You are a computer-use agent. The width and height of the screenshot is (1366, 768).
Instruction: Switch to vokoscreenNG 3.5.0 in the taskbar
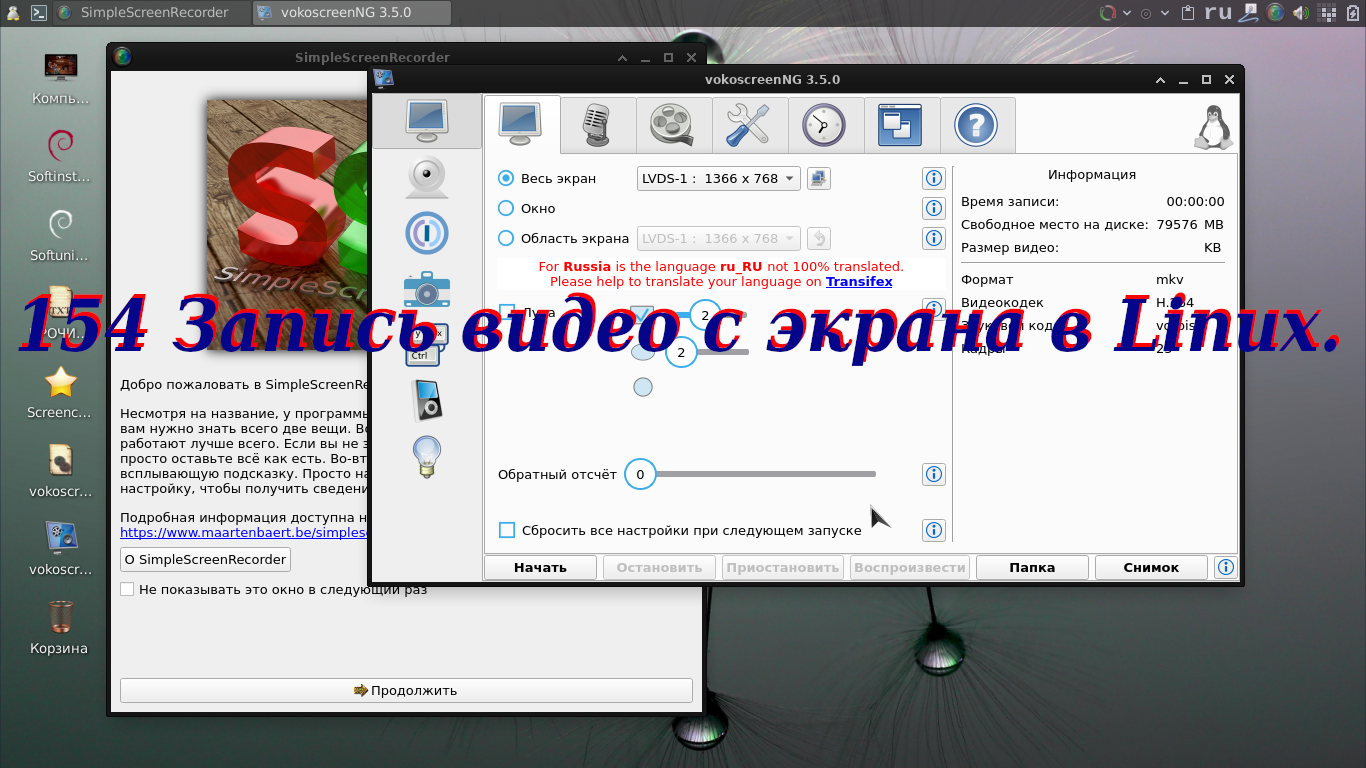(351, 13)
